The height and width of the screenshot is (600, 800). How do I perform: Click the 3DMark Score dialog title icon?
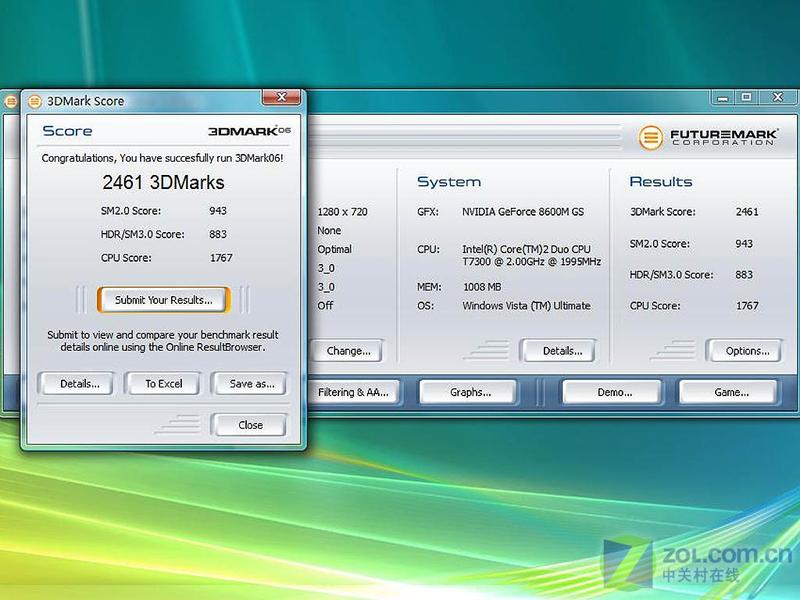point(35,101)
